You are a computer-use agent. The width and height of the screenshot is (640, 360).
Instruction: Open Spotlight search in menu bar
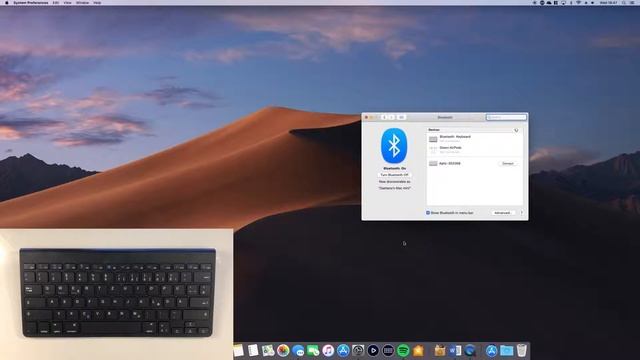(x=624, y=2)
